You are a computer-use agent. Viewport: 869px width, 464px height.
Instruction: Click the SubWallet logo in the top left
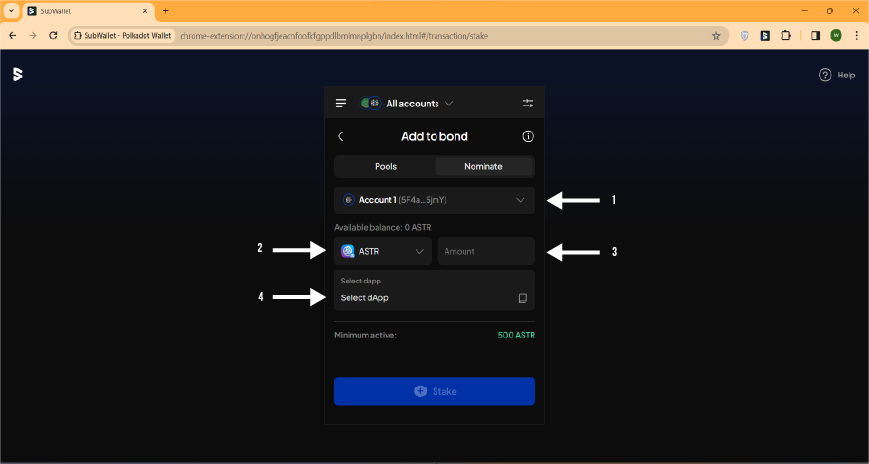click(17, 74)
